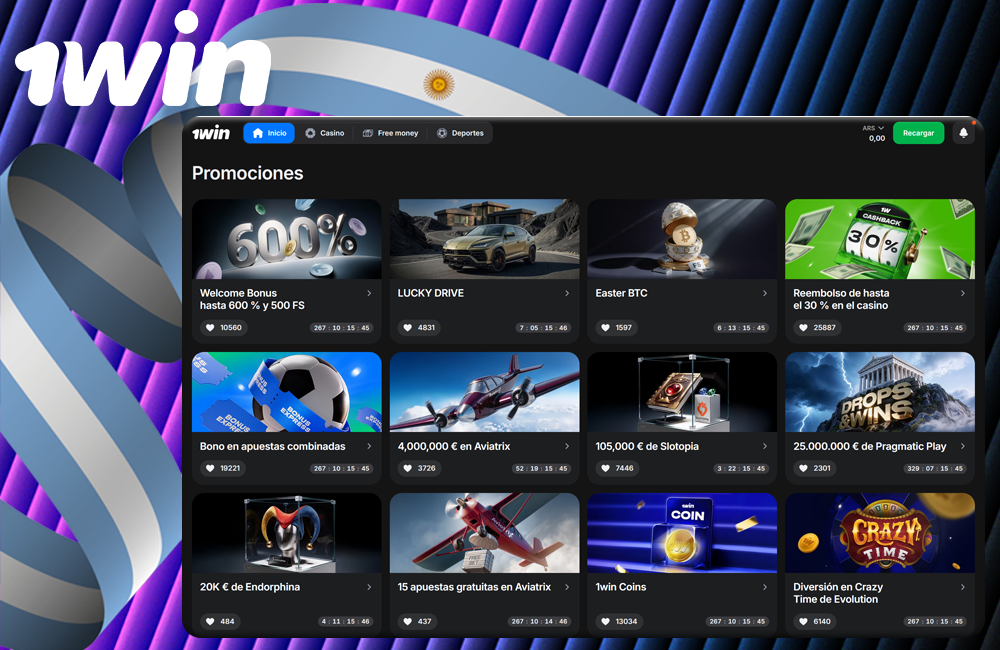The height and width of the screenshot is (650, 1000).
Task: Open Crazy Time de Evolution chevron
Action: pyautogui.click(x=962, y=587)
